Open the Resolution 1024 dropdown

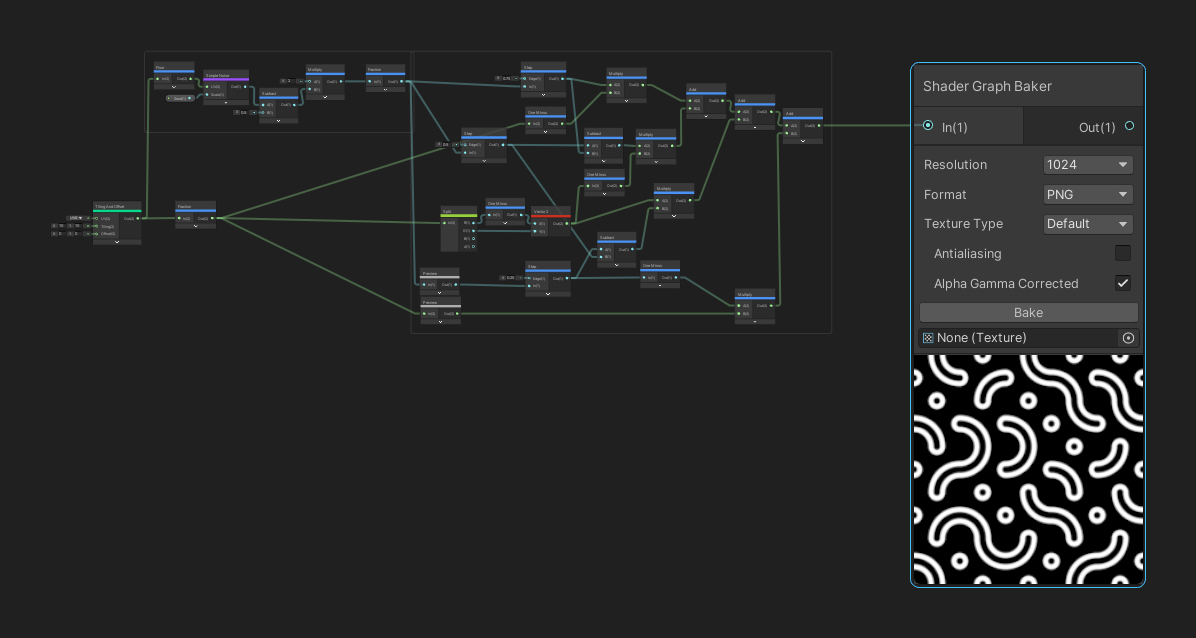pyautogui.click(x=1088, y=165)
